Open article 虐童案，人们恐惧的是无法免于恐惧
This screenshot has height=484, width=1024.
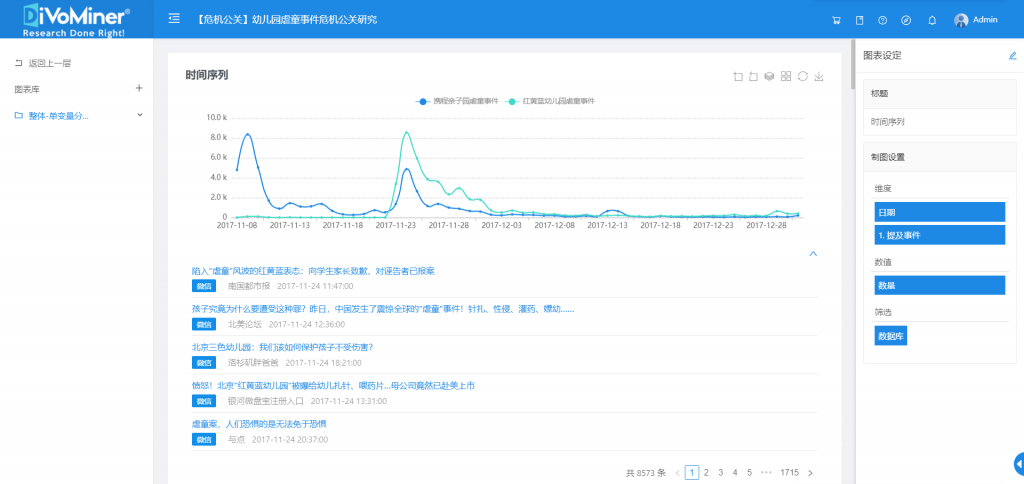pos(259,423)
